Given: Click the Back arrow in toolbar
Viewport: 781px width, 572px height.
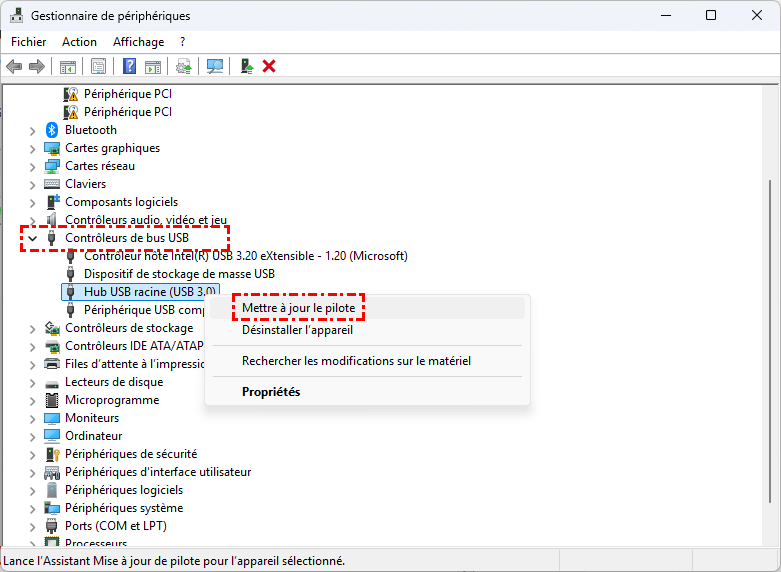Looking at the screenshot, I should point(14,66).
